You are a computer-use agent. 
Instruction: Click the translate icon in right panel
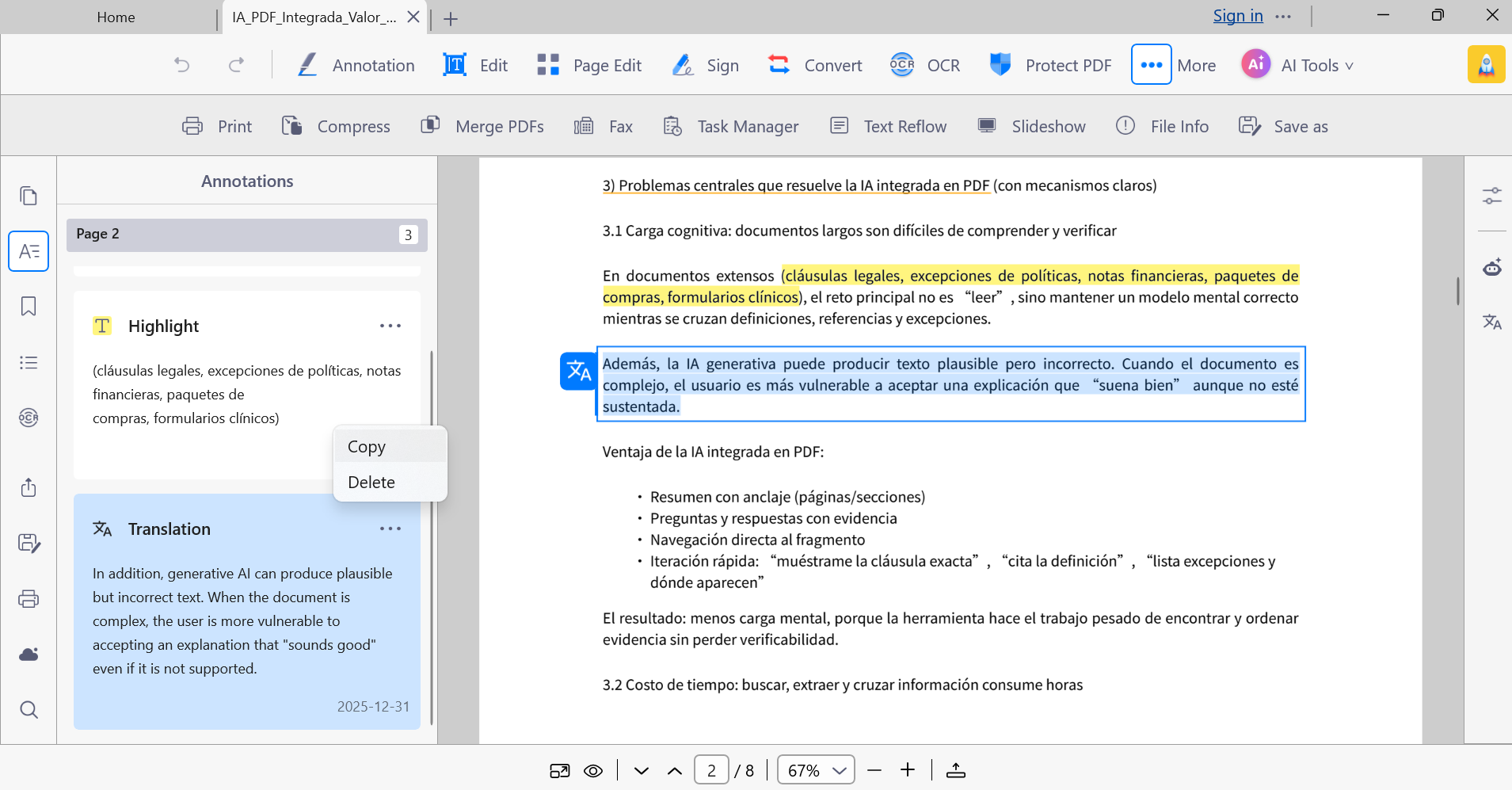click(x=1492, y=322)
